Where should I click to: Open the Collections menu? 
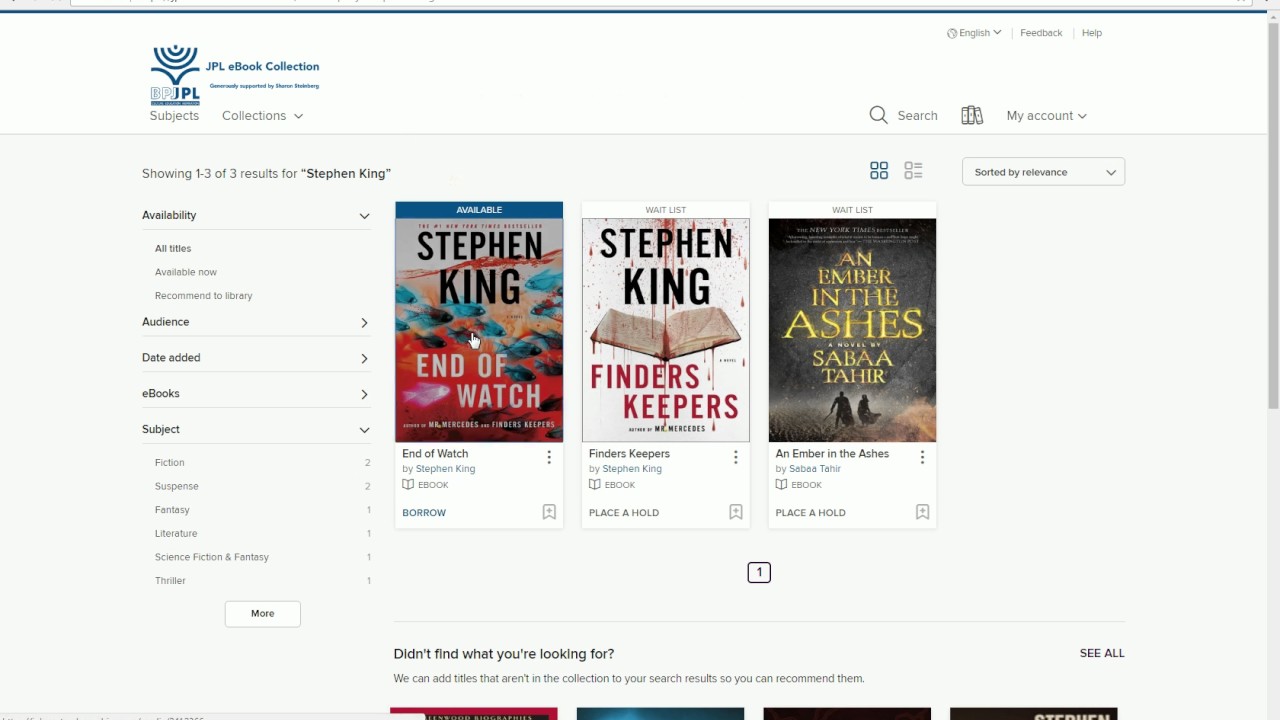[x=262, y=116]
